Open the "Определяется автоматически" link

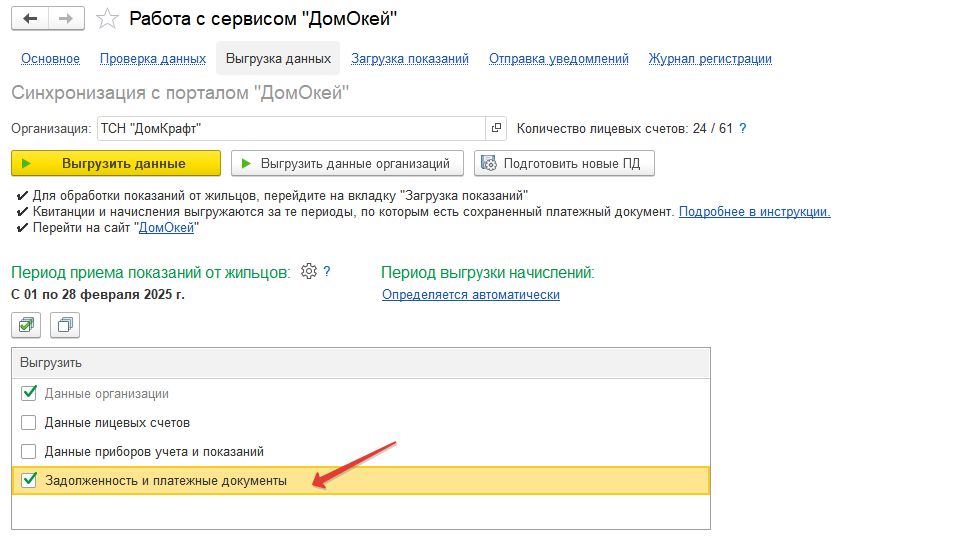(x=471, y=295)
